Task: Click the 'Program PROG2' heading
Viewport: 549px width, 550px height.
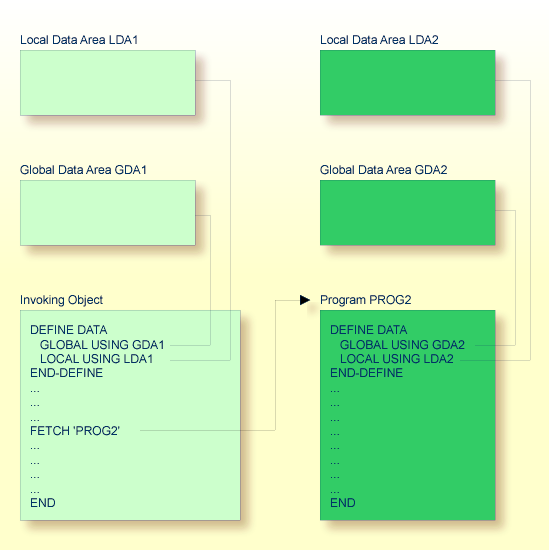Action: point(366,300)
